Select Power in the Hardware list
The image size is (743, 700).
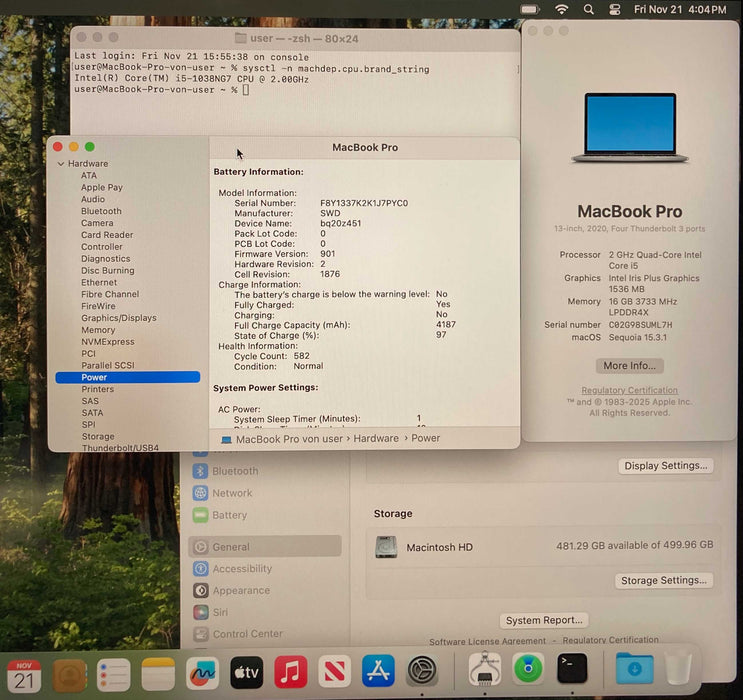127,377
